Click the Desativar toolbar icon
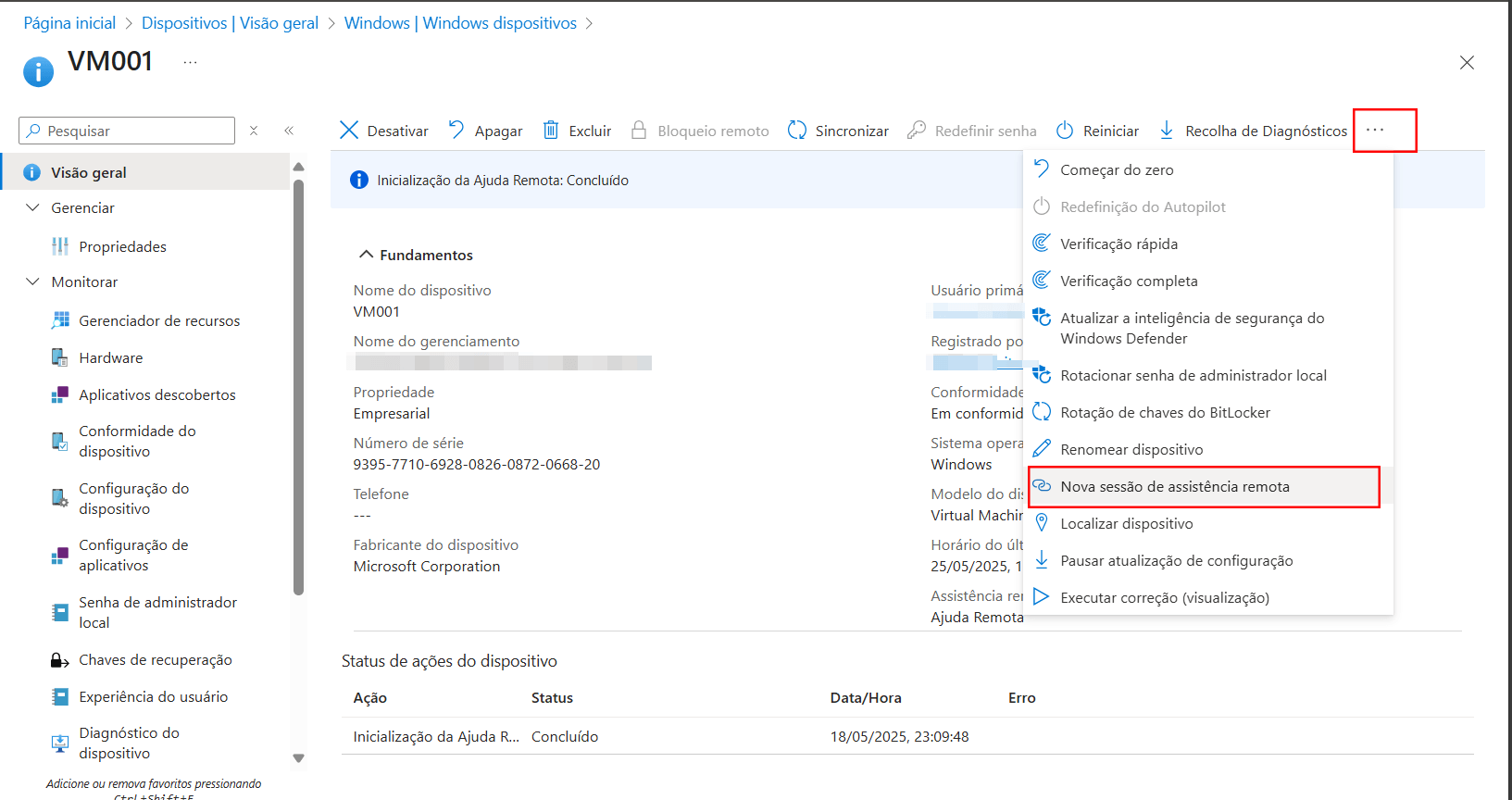The image size is (1512, 800). point(349,131)
